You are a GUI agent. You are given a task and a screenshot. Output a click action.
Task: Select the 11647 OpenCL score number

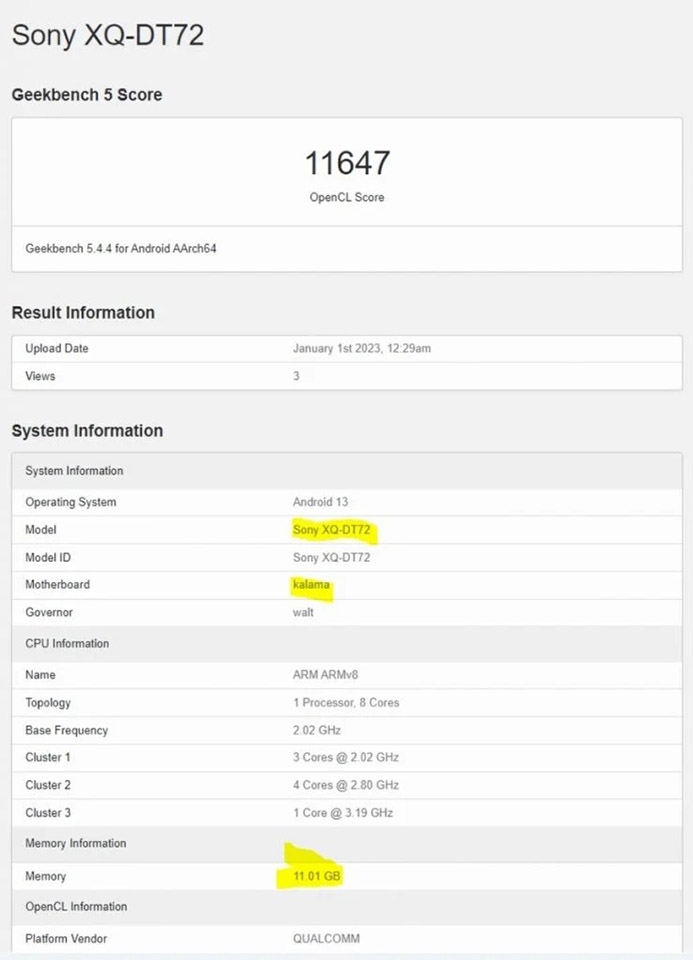click(x=347, y=163)
